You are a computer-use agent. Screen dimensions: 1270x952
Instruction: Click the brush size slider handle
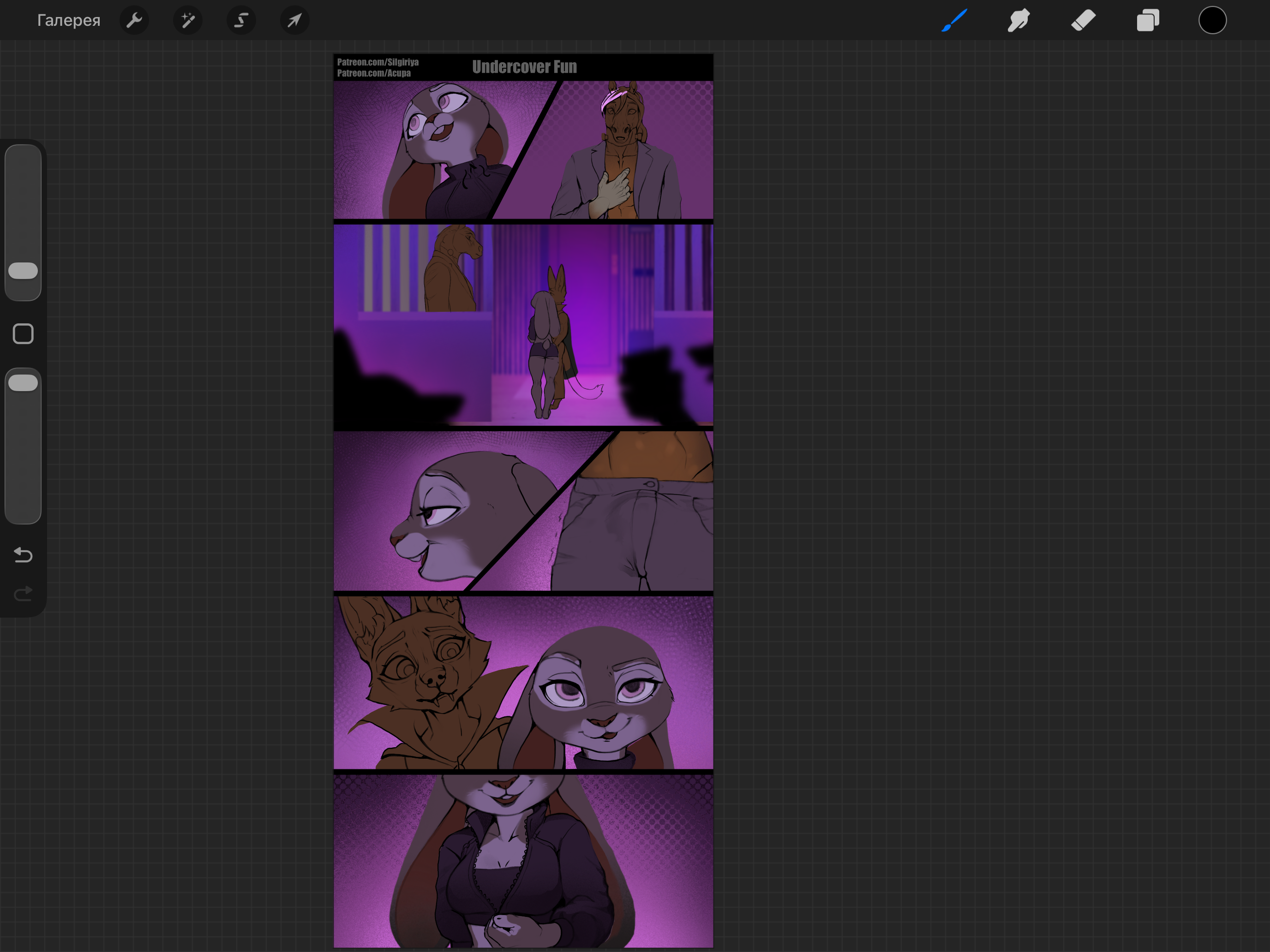23,271
